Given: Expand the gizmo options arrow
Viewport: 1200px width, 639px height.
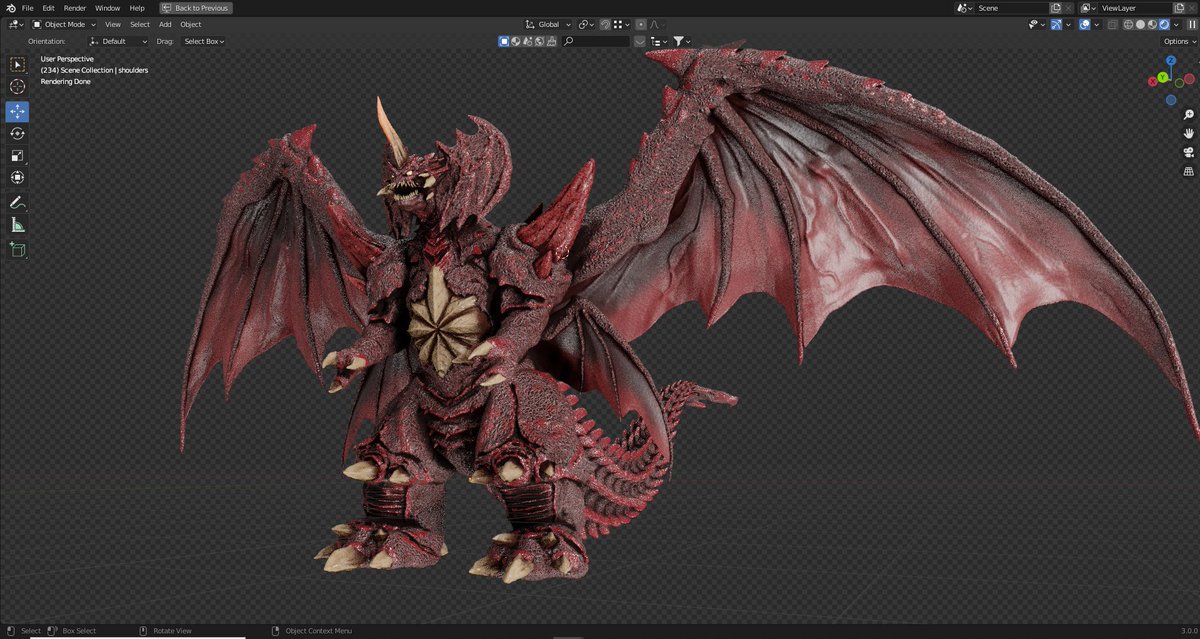Looking at the screenshot, I should pos(1068,24).
